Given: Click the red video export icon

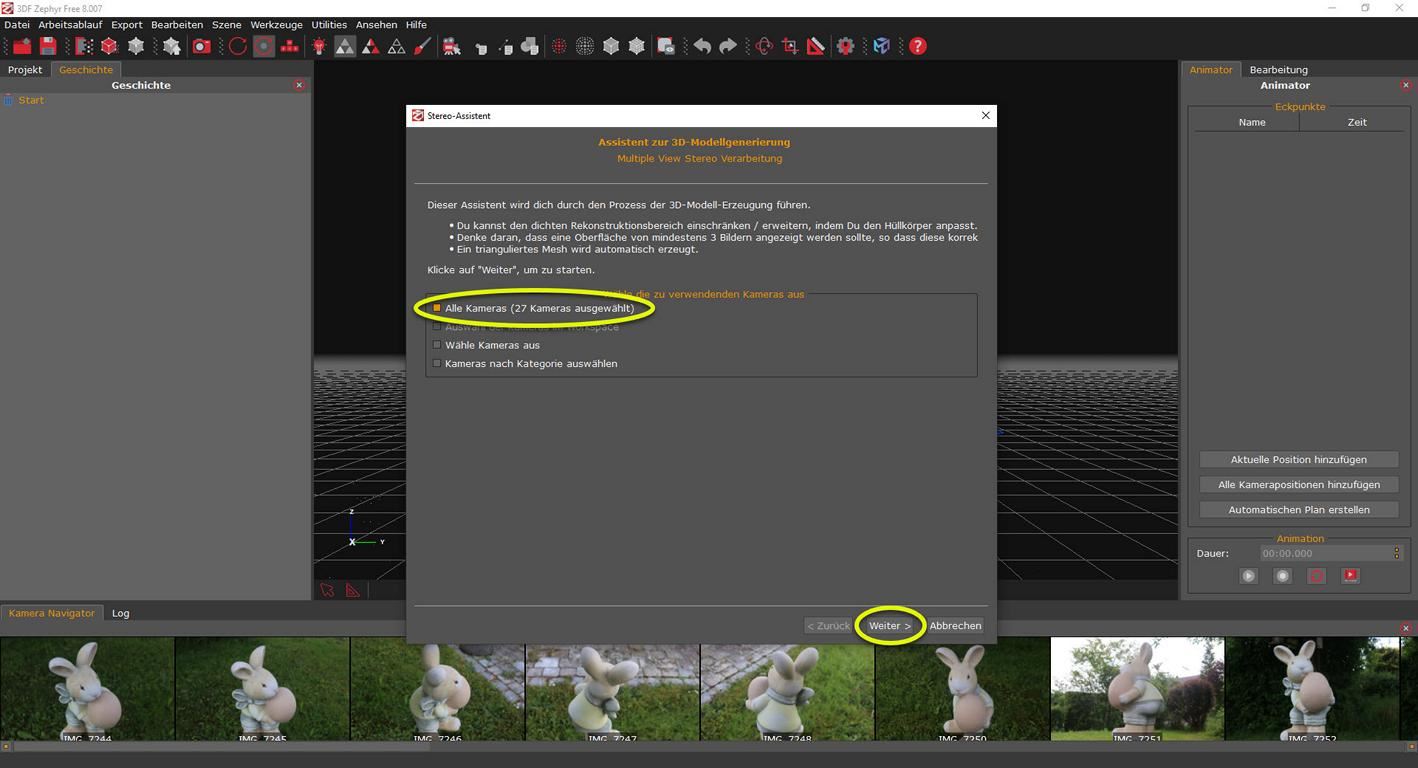Looking at the screenshot, I should 1350,576.
